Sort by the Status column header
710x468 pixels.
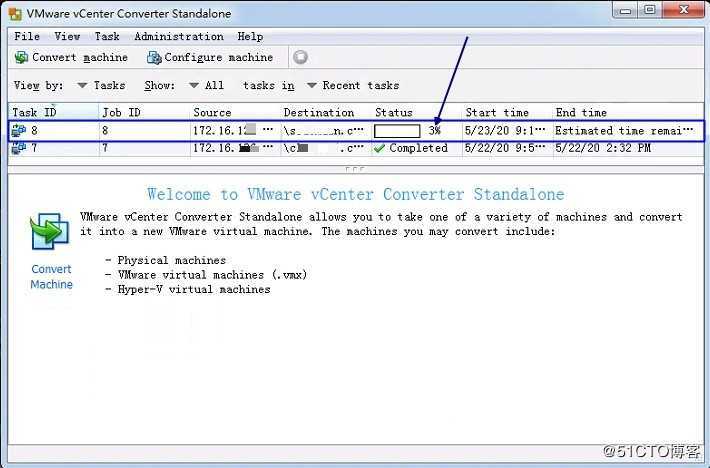(x=416, y=112)
